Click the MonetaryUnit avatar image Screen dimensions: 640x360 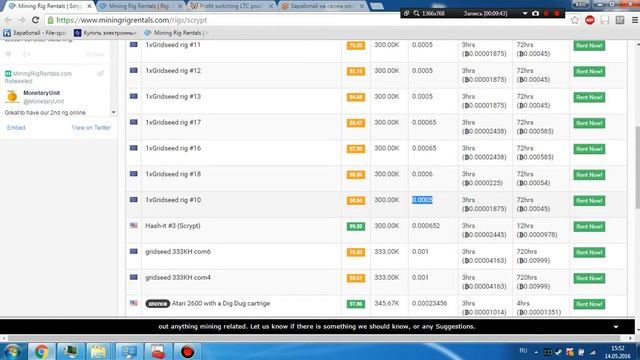(12, 96)
